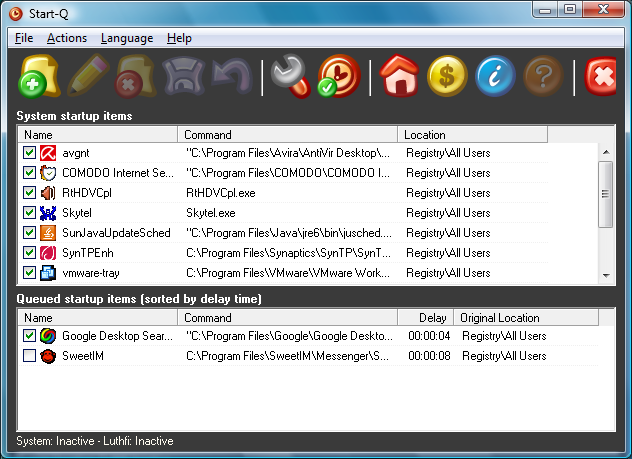The height and width of the screenshot is (459, 632).
Task: Click the Java jusched command path
Action: pos(289,233)
